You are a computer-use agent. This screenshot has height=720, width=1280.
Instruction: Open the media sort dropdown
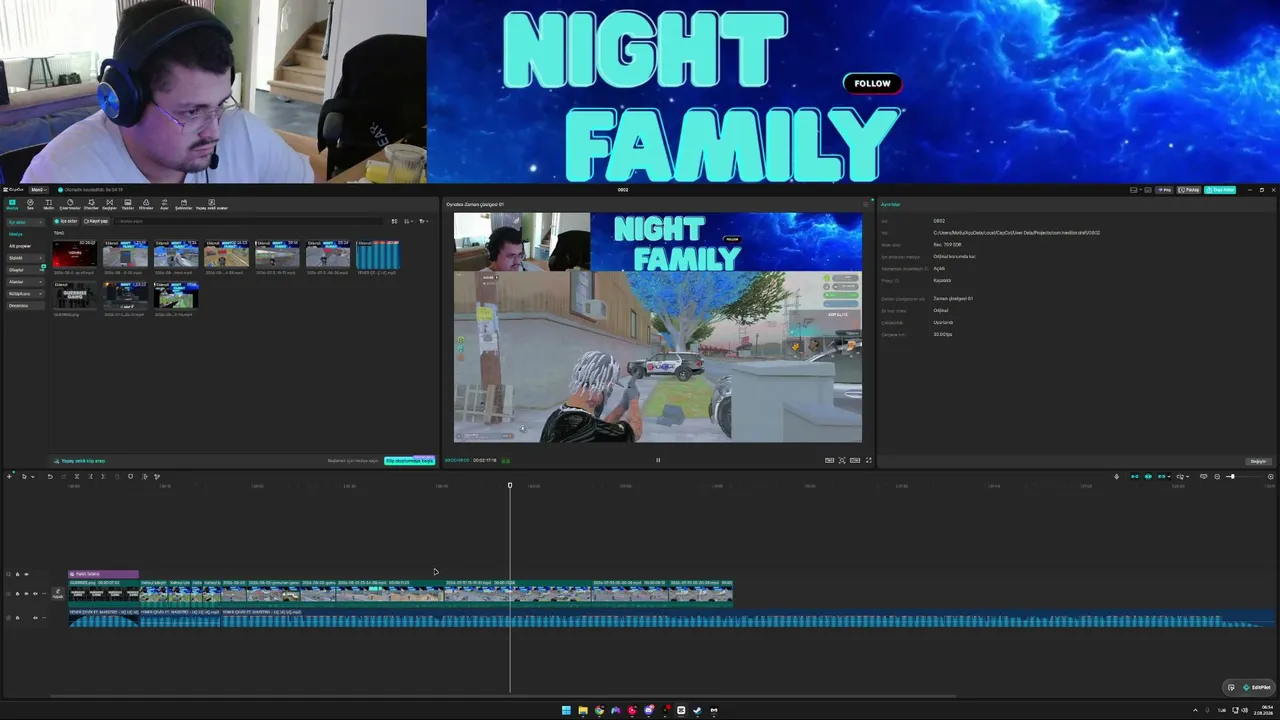tap(408, 221)
